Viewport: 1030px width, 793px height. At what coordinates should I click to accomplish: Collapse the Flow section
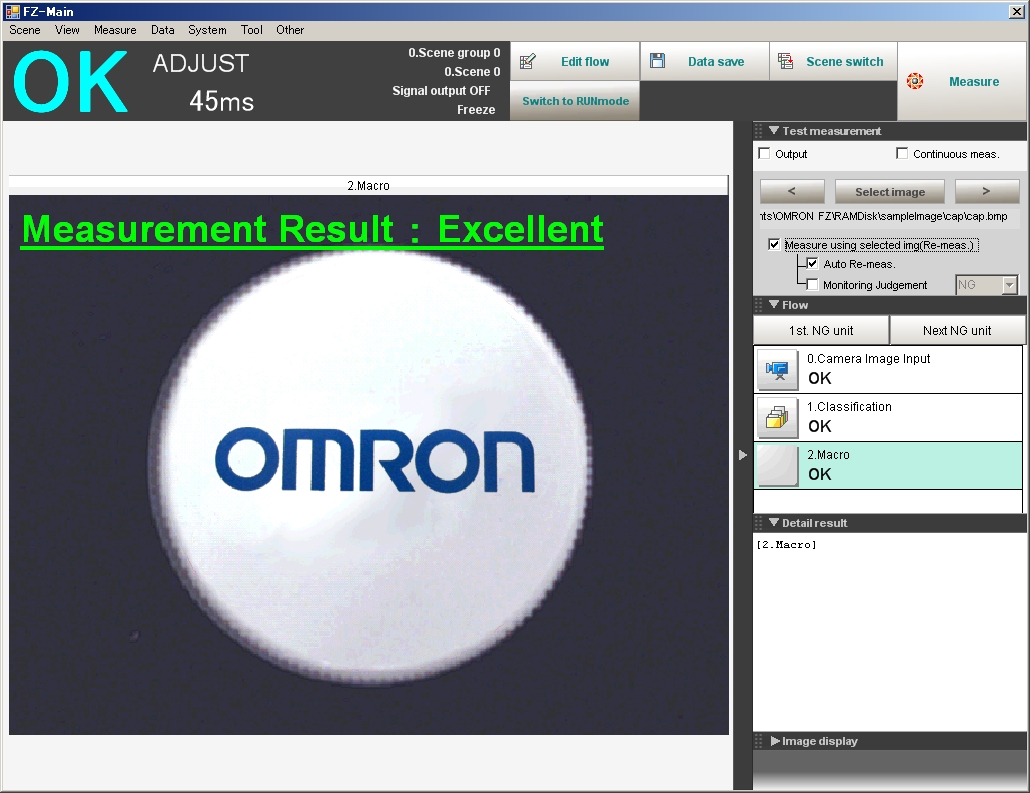click(x=773, y=304)
